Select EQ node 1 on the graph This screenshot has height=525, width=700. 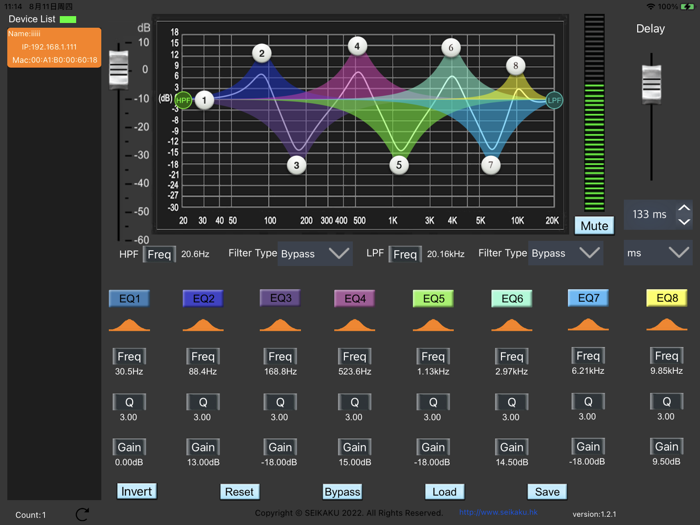204,100
